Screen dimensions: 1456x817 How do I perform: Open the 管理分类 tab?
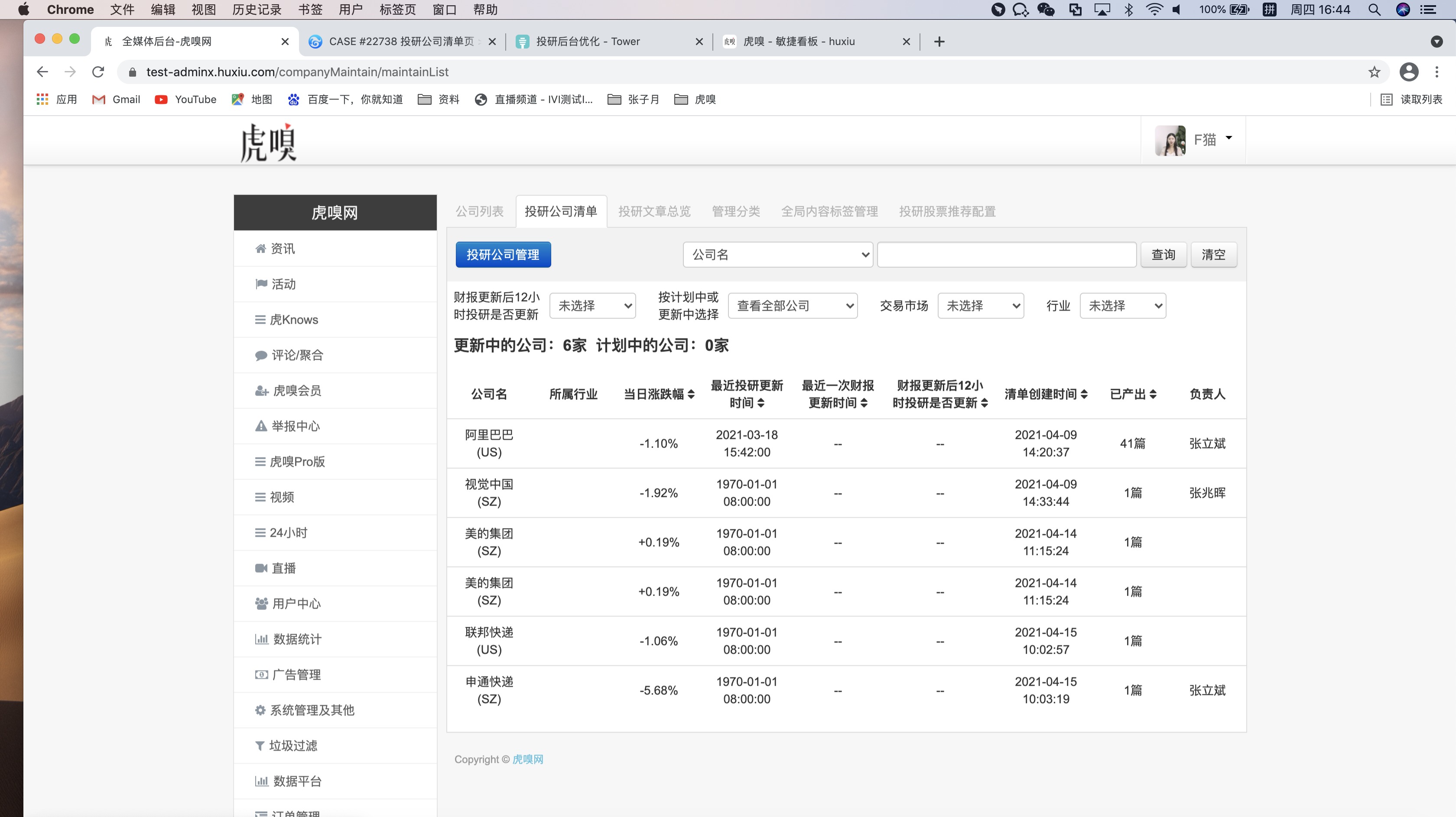(736, 211)
